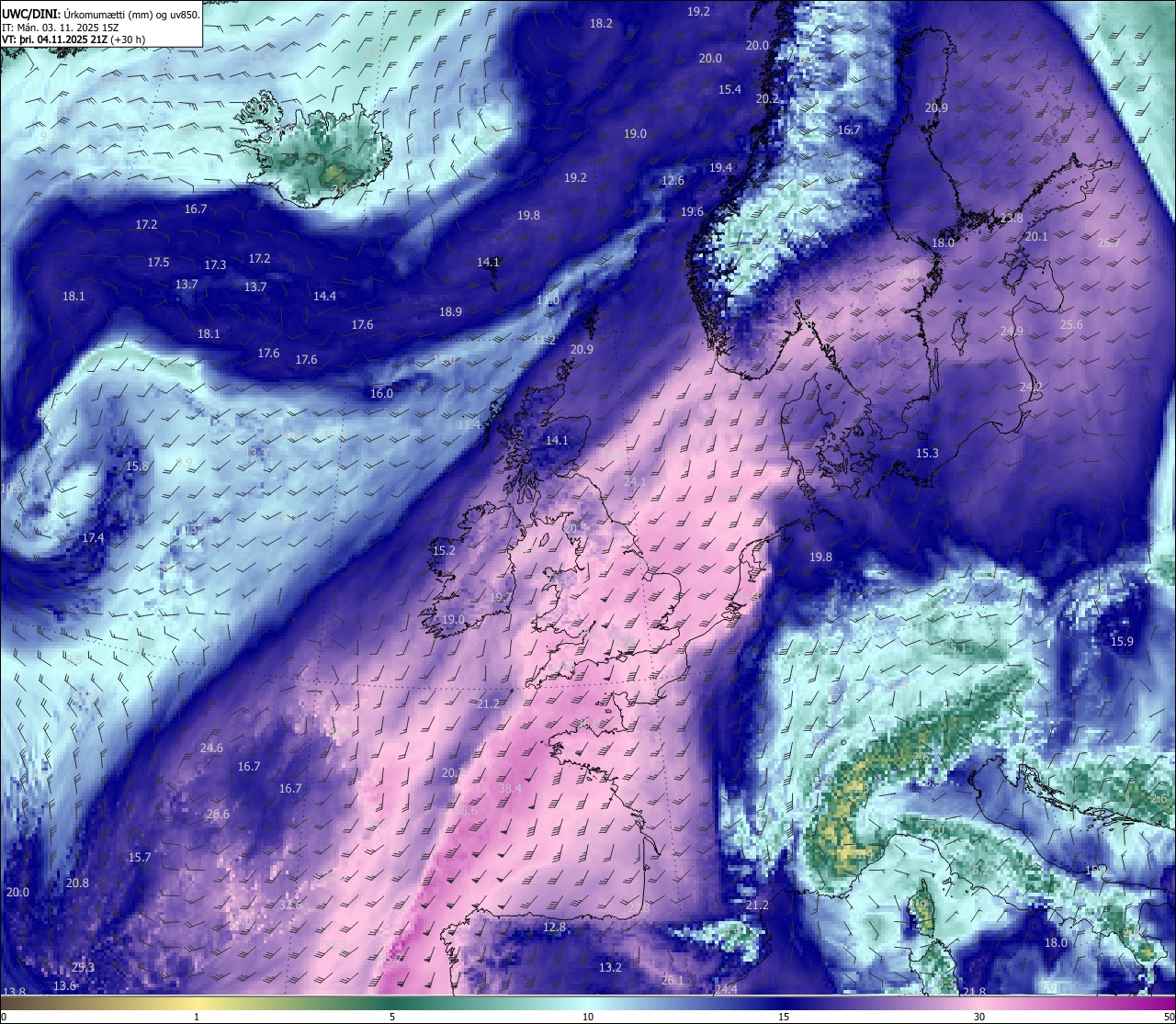Click the 14.4 value in the Atlantic
The height and width of the screenshot is (1024, 1176).
tap(324, 296)
